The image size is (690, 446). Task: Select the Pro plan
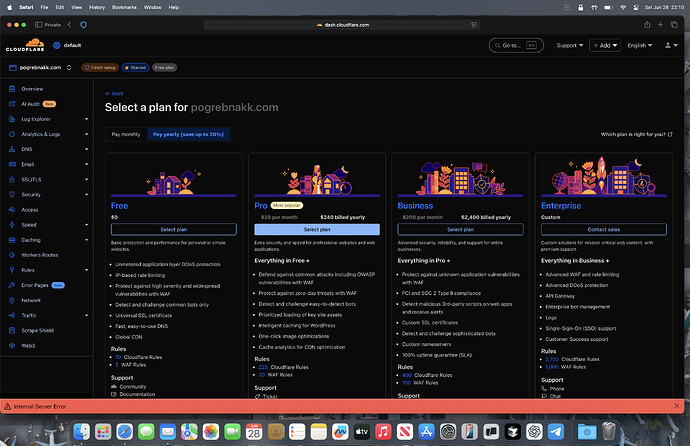(x=317, y=230)
